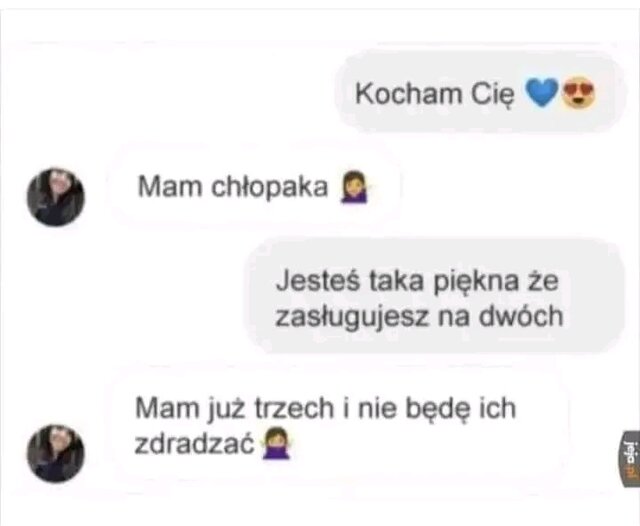Open the profile avatar beside 'Mam chłopaka'
The height and width of the screenshot is (526, 640).
56,197
